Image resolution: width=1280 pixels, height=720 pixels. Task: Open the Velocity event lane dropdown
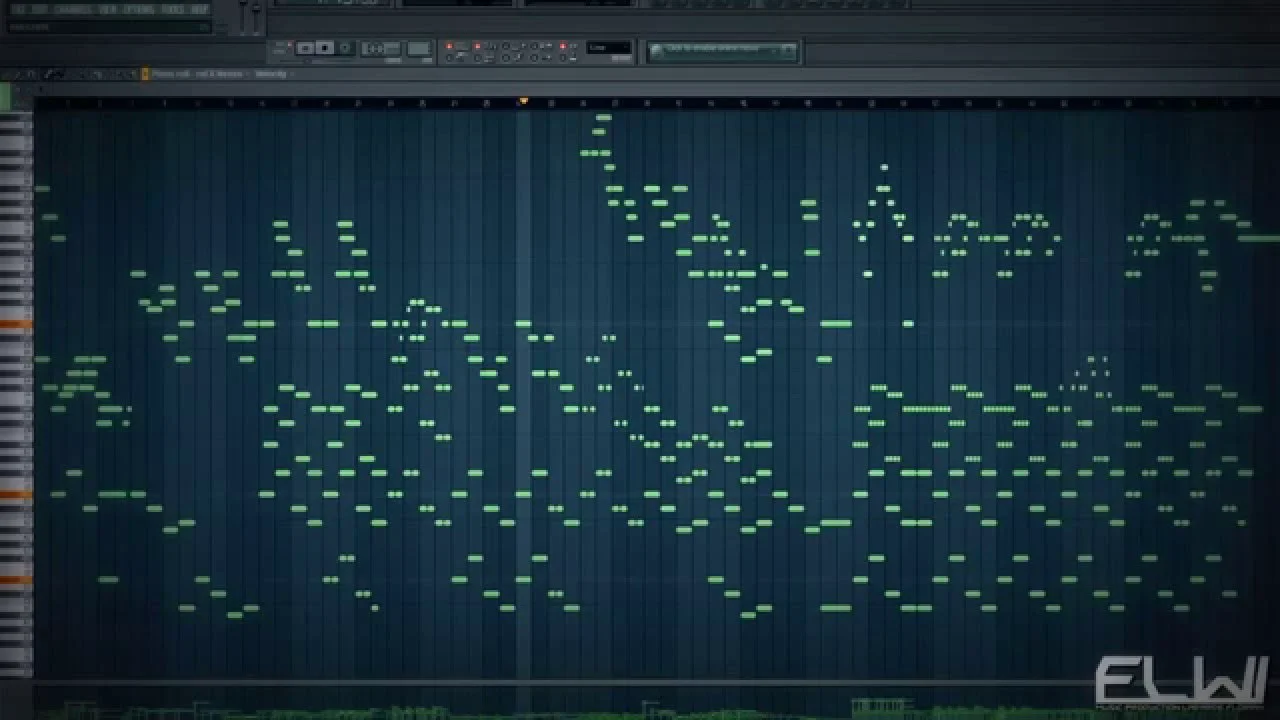271,74
